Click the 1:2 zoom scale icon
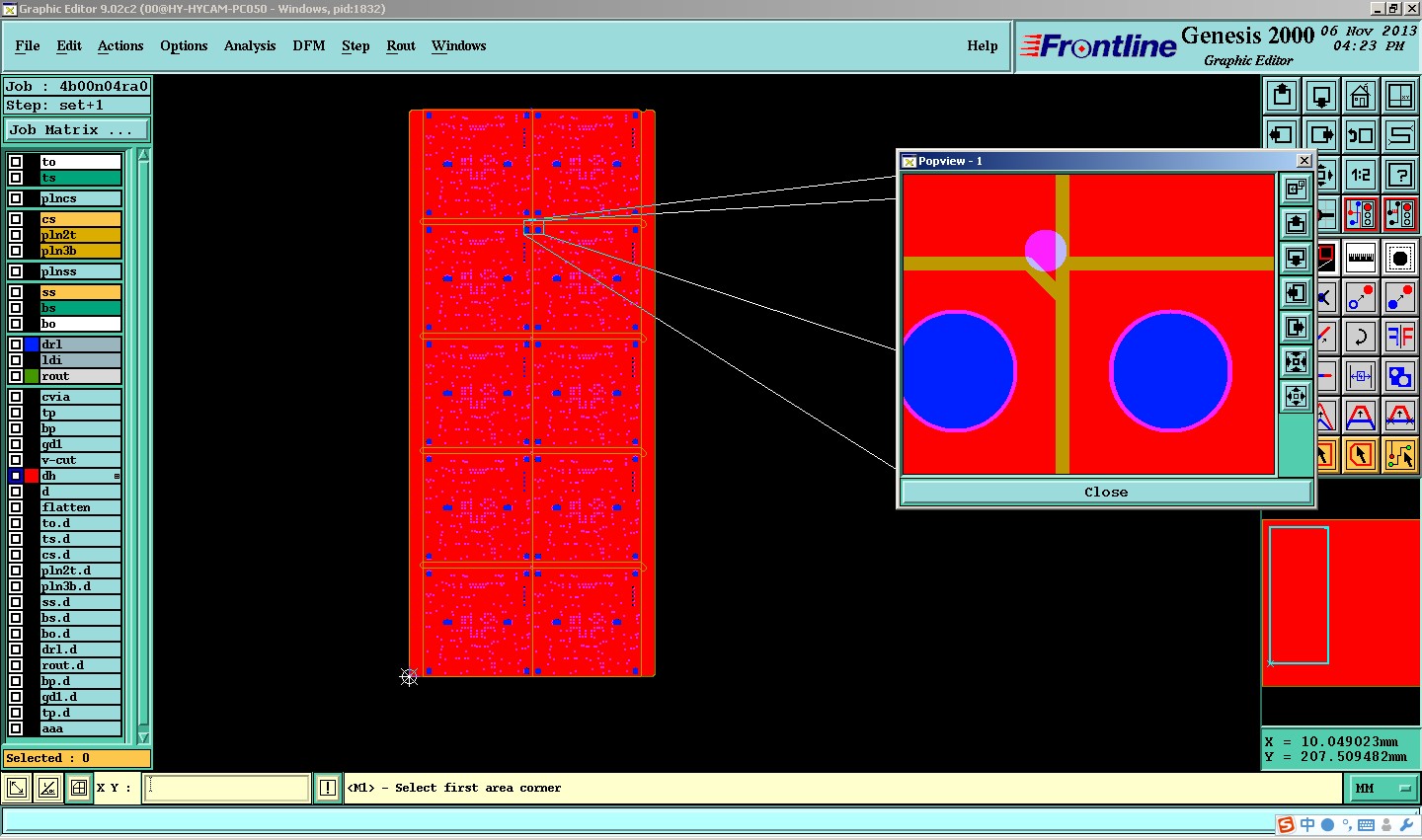The height and width of the screenshot is (840, 1422). point(1361,175)
